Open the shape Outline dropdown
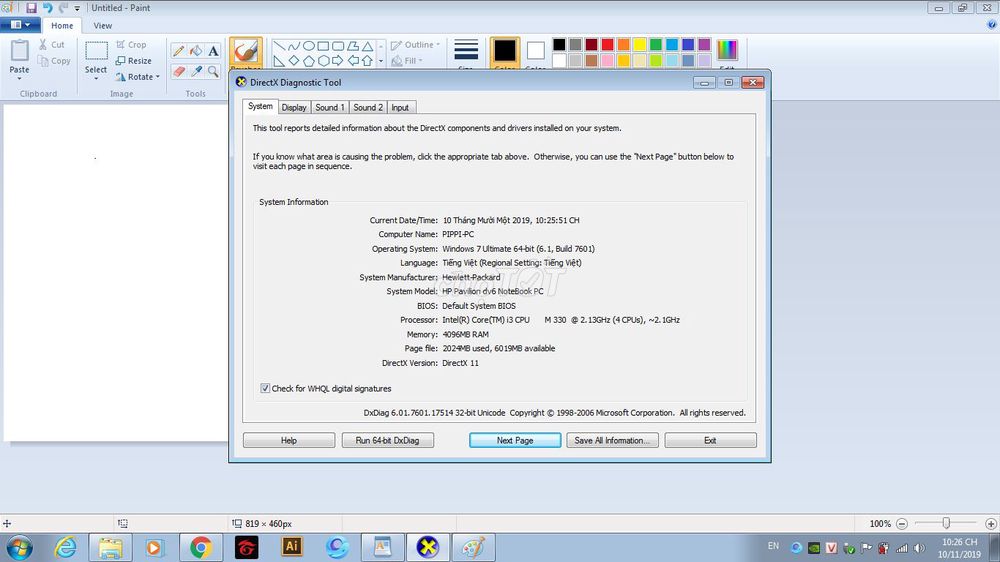 point(415,45)
